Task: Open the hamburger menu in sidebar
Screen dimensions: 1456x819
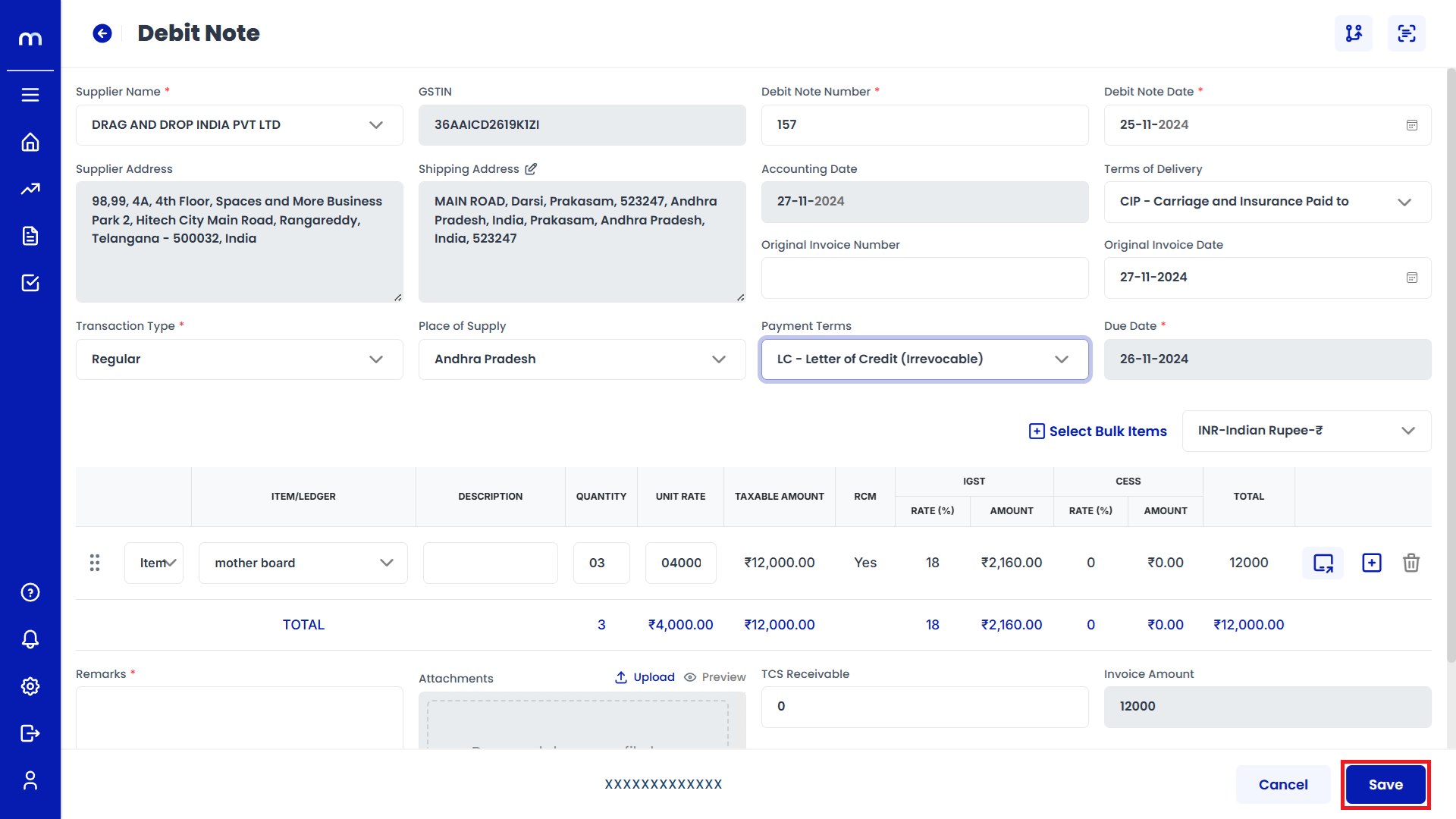Action: 30,95
